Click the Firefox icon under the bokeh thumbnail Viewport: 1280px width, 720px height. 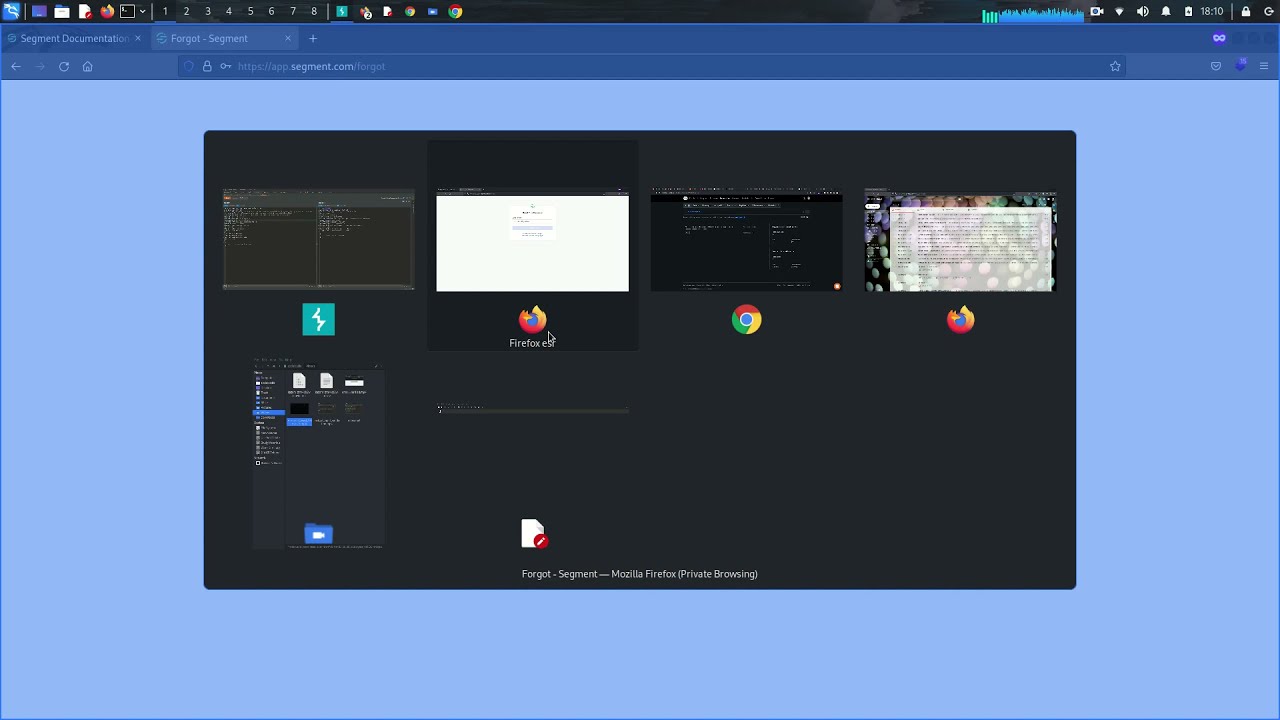click(960, 320)
